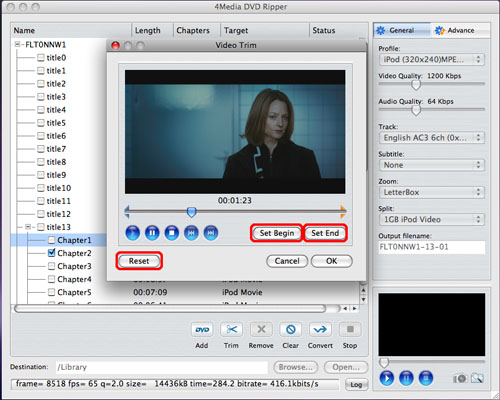
Task: Click the Open... button
Action: [346, 367]
